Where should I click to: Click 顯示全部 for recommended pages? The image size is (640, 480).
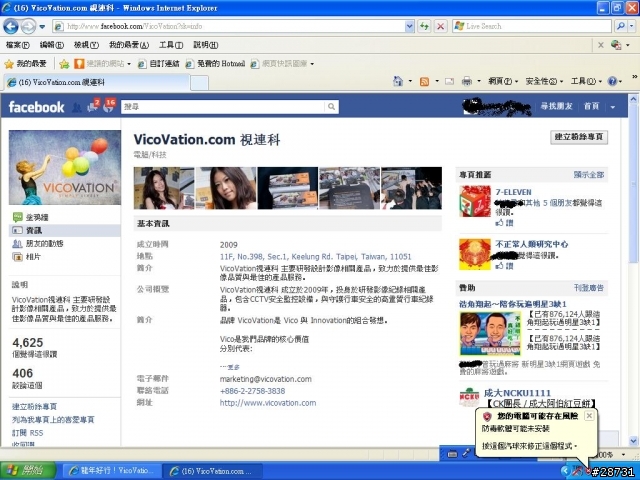pos(589,175)
